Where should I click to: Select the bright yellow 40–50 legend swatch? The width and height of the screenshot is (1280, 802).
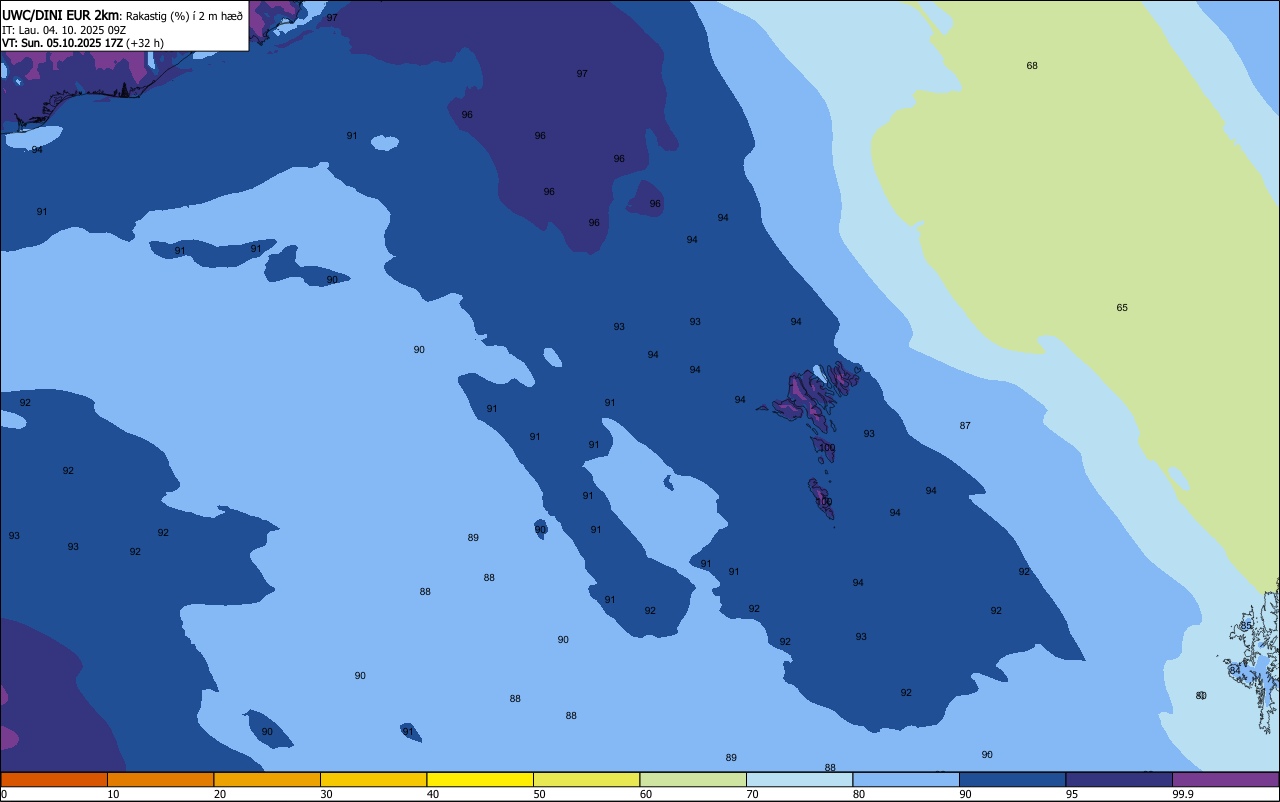click(480, 779)
